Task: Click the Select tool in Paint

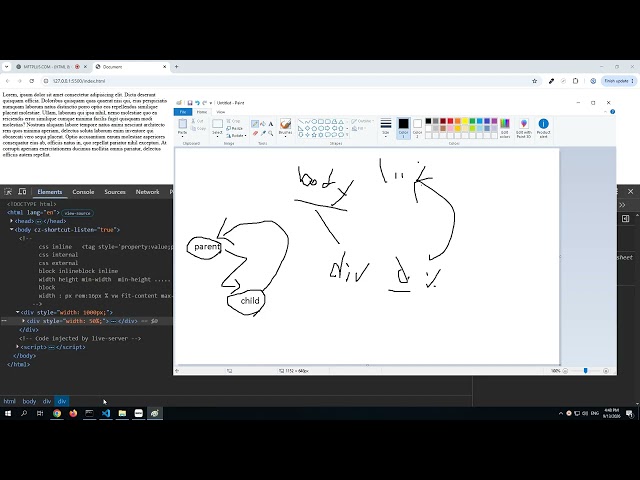Action: [218, 127]
